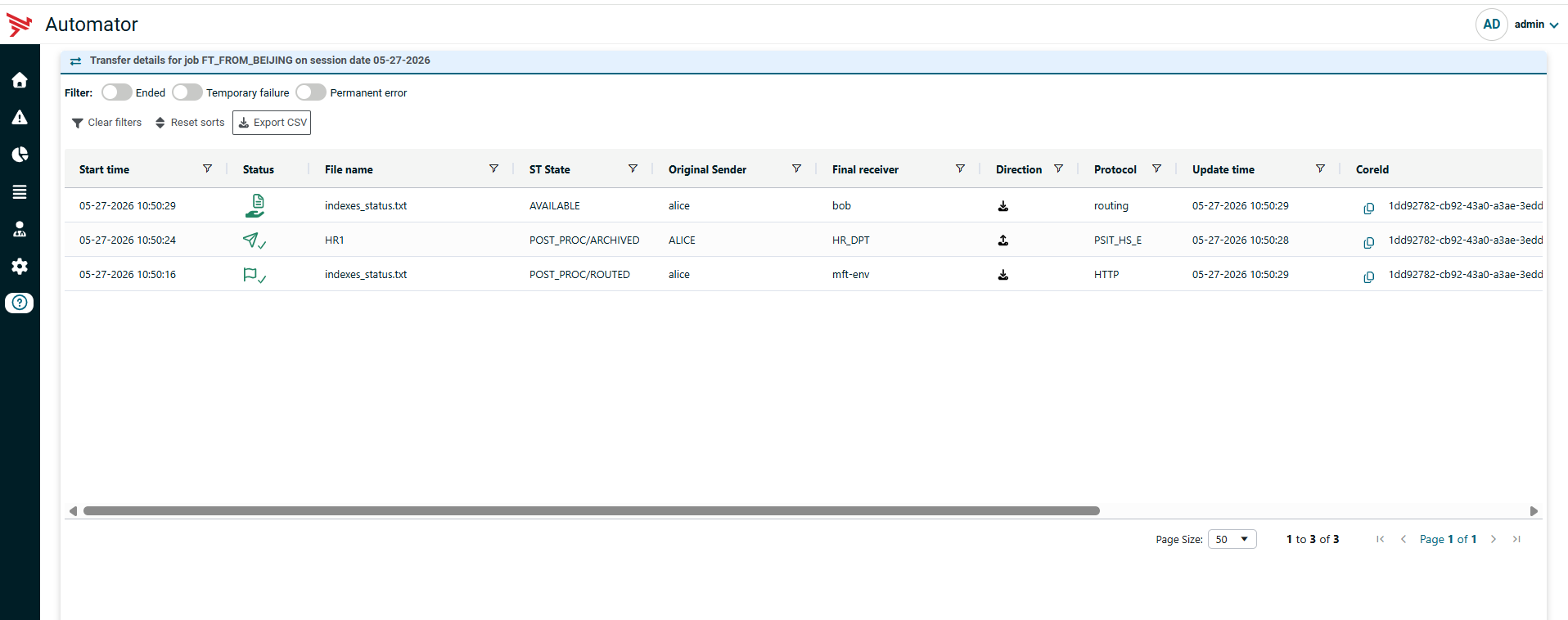The height and width of the screenshot is (620, 1568).
Task: Go to next page of results
Action: click(x=1494, y=539)
